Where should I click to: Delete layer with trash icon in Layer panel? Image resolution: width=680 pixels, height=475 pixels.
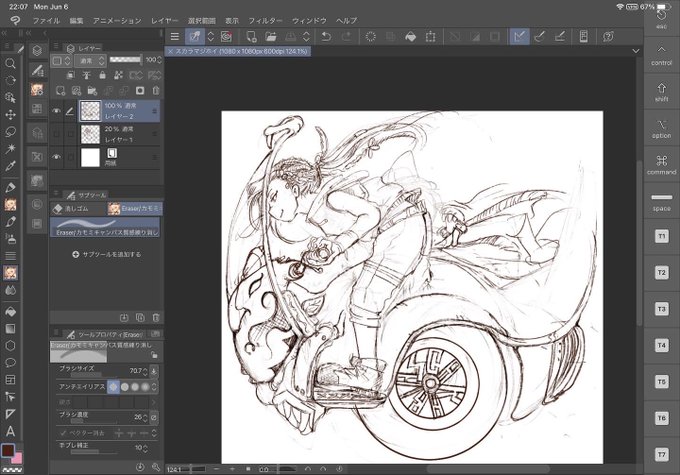coord(156,91)
